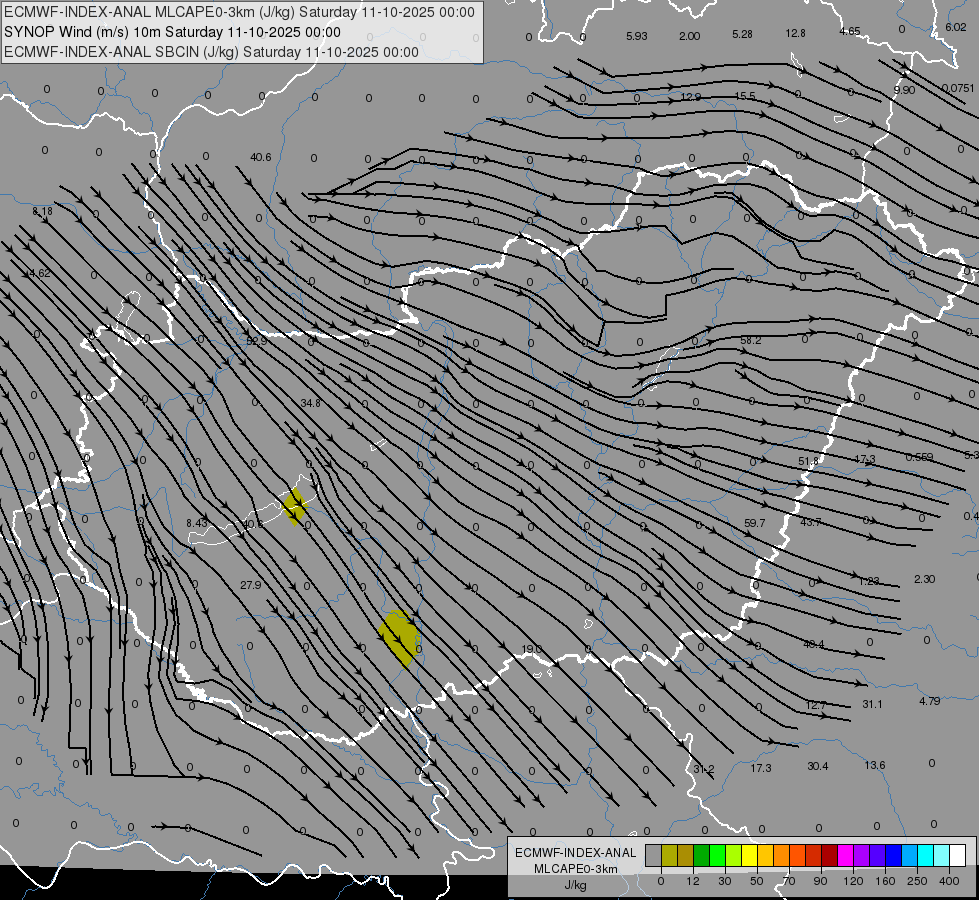Click the map value '12.8'

795,33
